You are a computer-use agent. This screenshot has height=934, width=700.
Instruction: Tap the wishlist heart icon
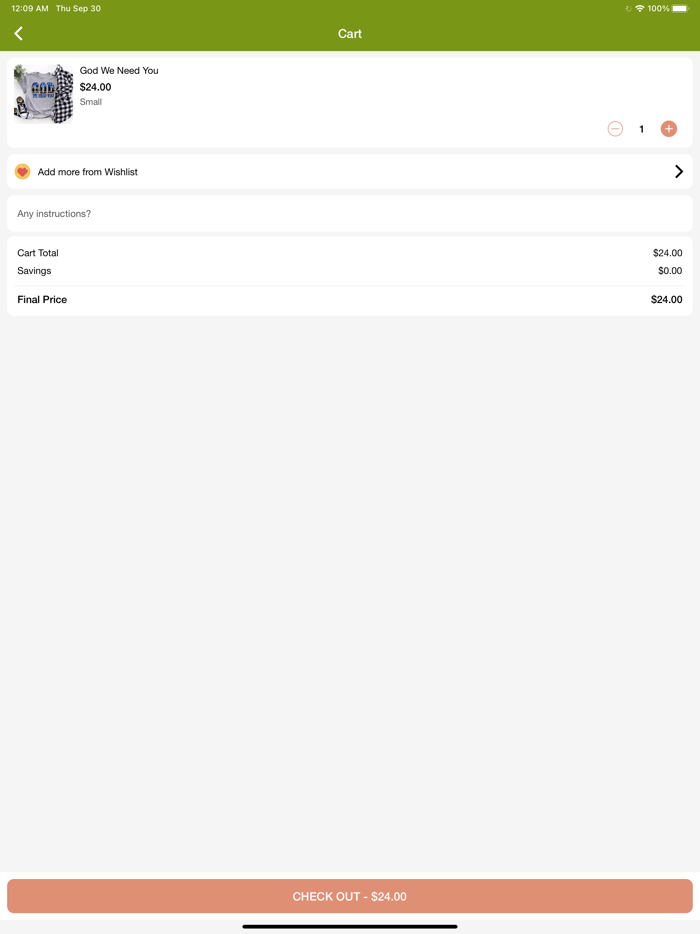pyautogui.click(x=23, y=172)
